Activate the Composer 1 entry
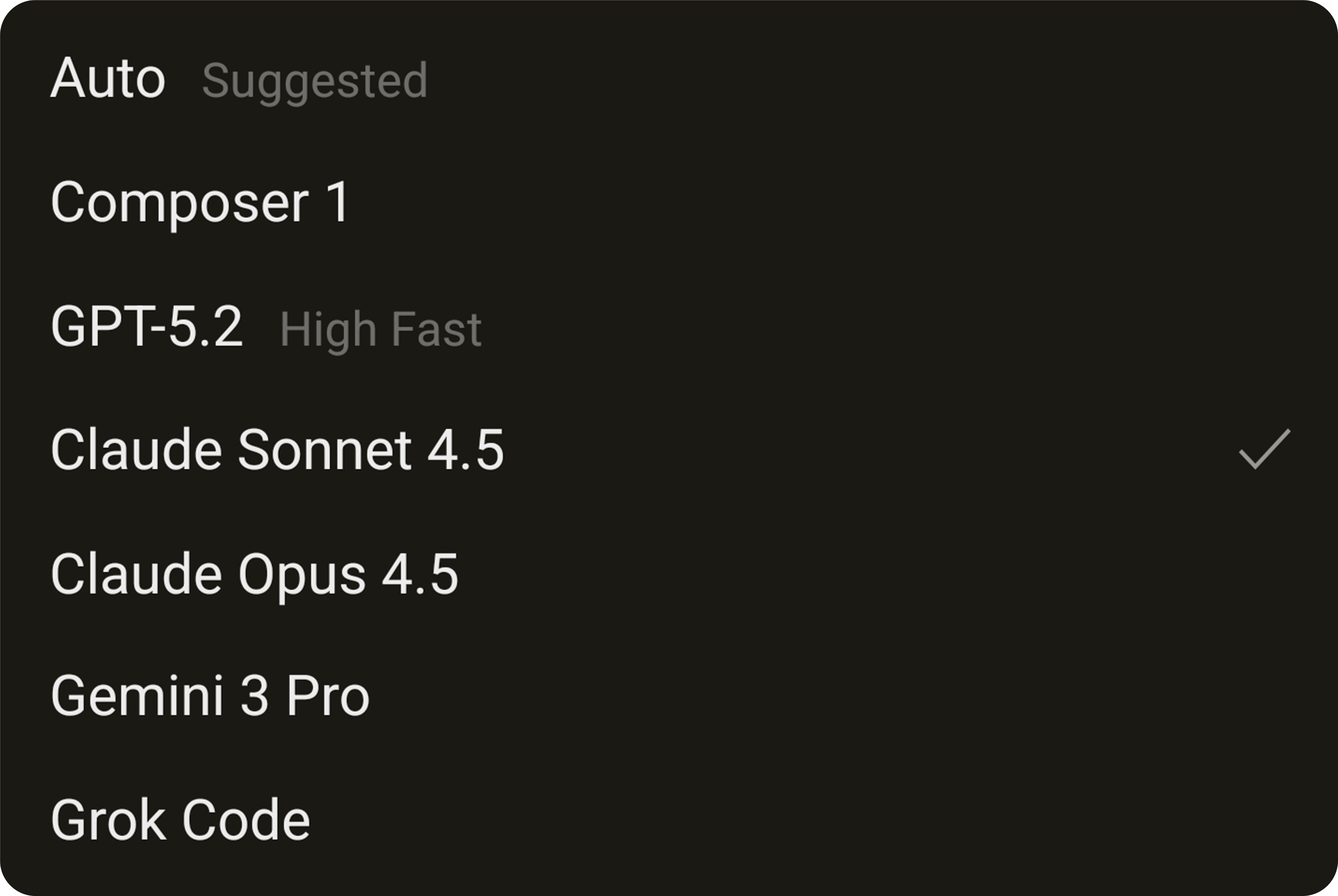Screen dimensions: 1338x896 coord(200,202)
